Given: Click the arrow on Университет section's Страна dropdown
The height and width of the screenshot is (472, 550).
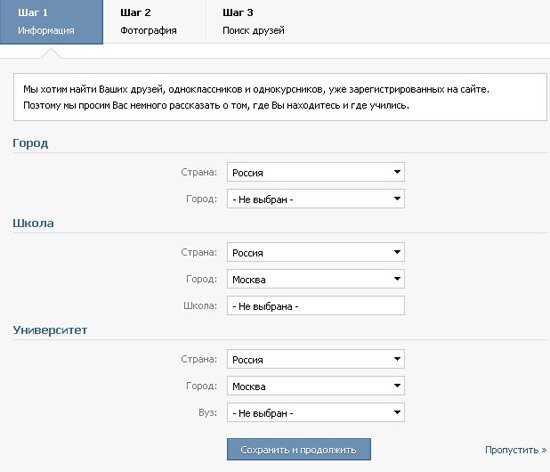Looking at the screenshot, I should point(397,359).
